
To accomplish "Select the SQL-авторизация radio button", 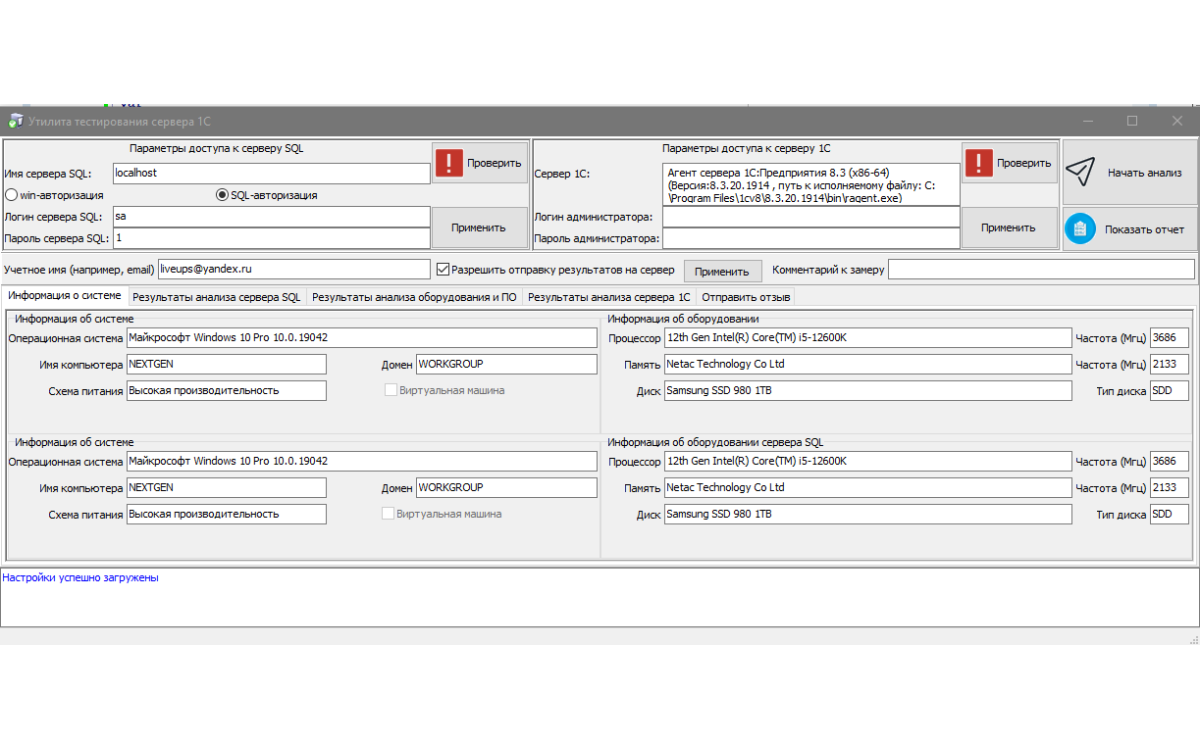I will click(x=222, y=195).
